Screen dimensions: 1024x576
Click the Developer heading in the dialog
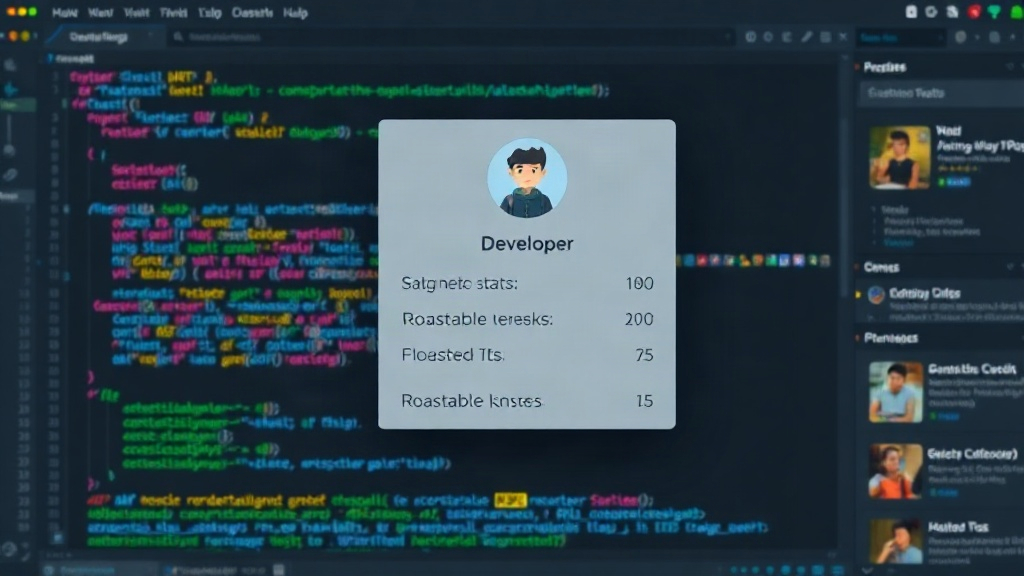[527, 244]
